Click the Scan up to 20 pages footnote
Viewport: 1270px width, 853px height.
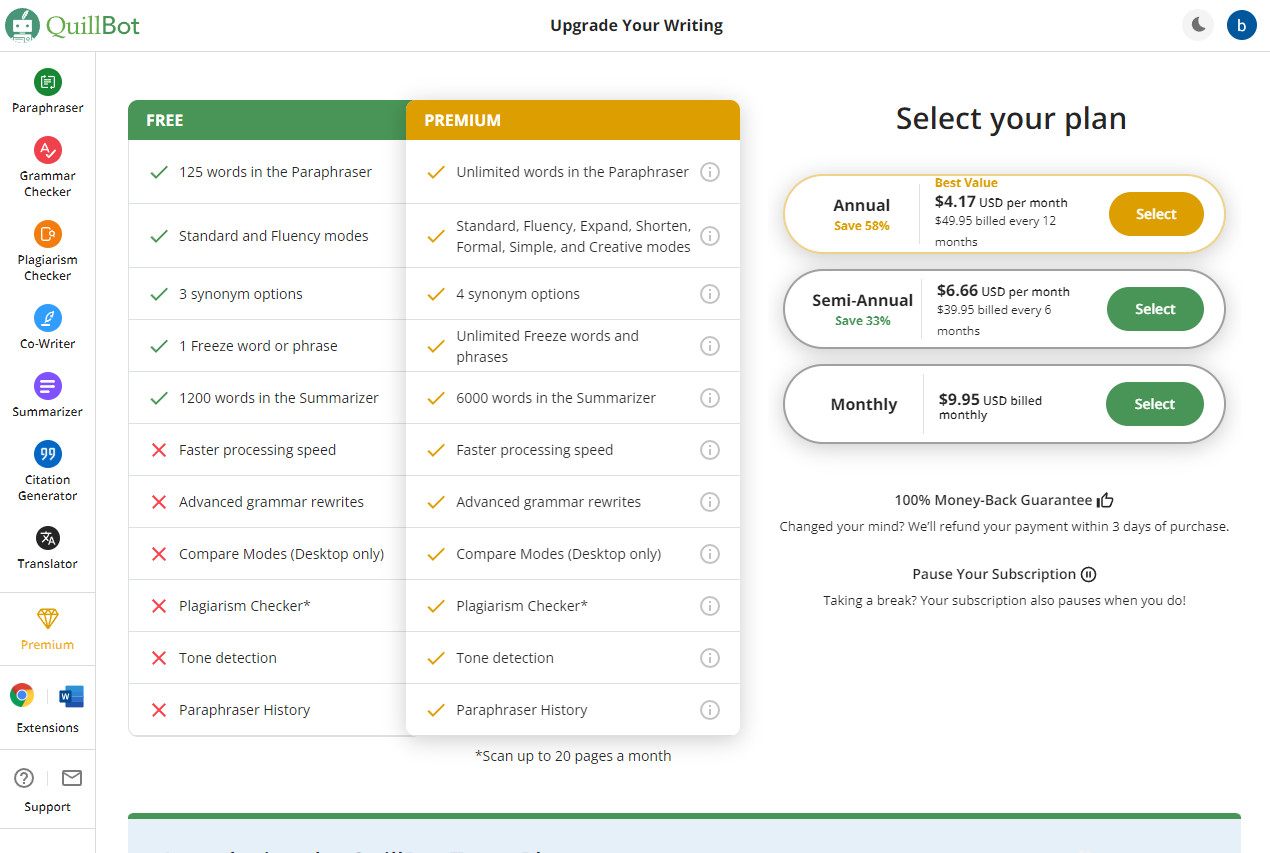[x=573, y=756]
